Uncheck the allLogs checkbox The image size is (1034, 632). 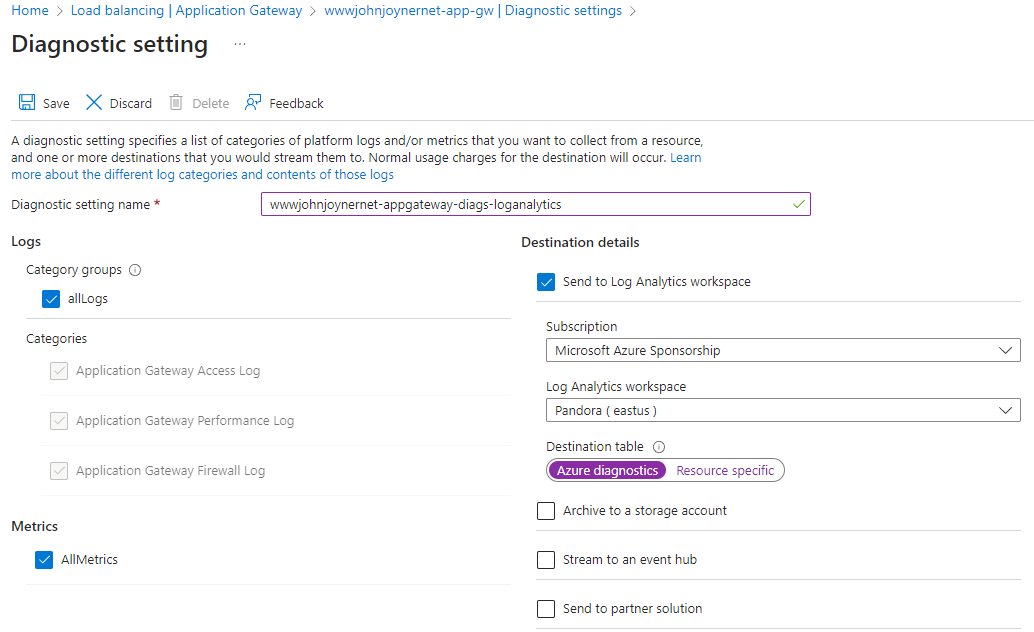click(x=51, y=299)
